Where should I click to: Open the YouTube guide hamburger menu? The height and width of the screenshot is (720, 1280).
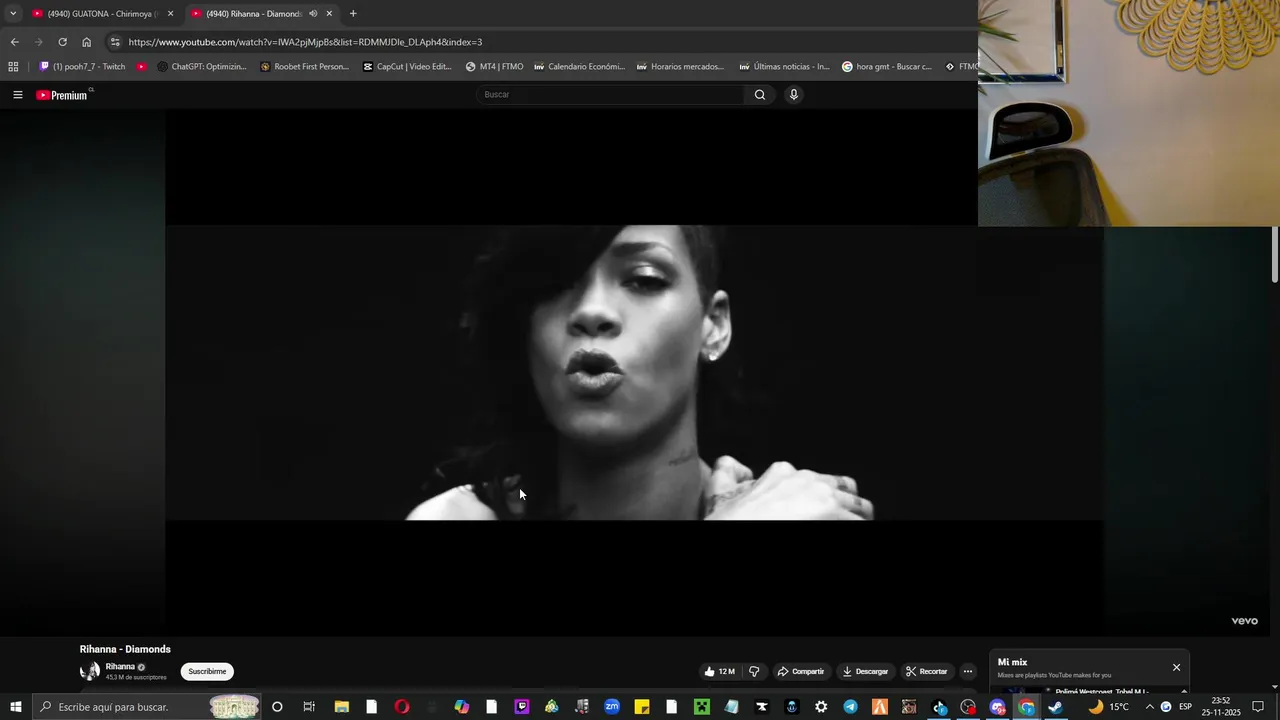18,95
